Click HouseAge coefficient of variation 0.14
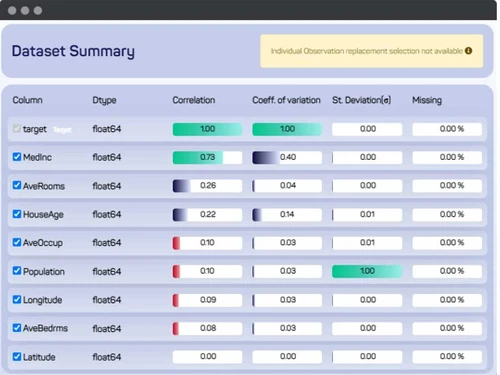 coord(287,214)
